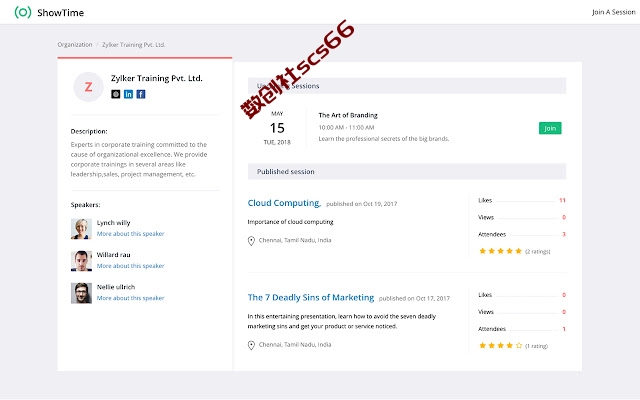Click Views row for Cloud Computing
Viewport: 640px width, 400px height.
click(x=522, y=217)
